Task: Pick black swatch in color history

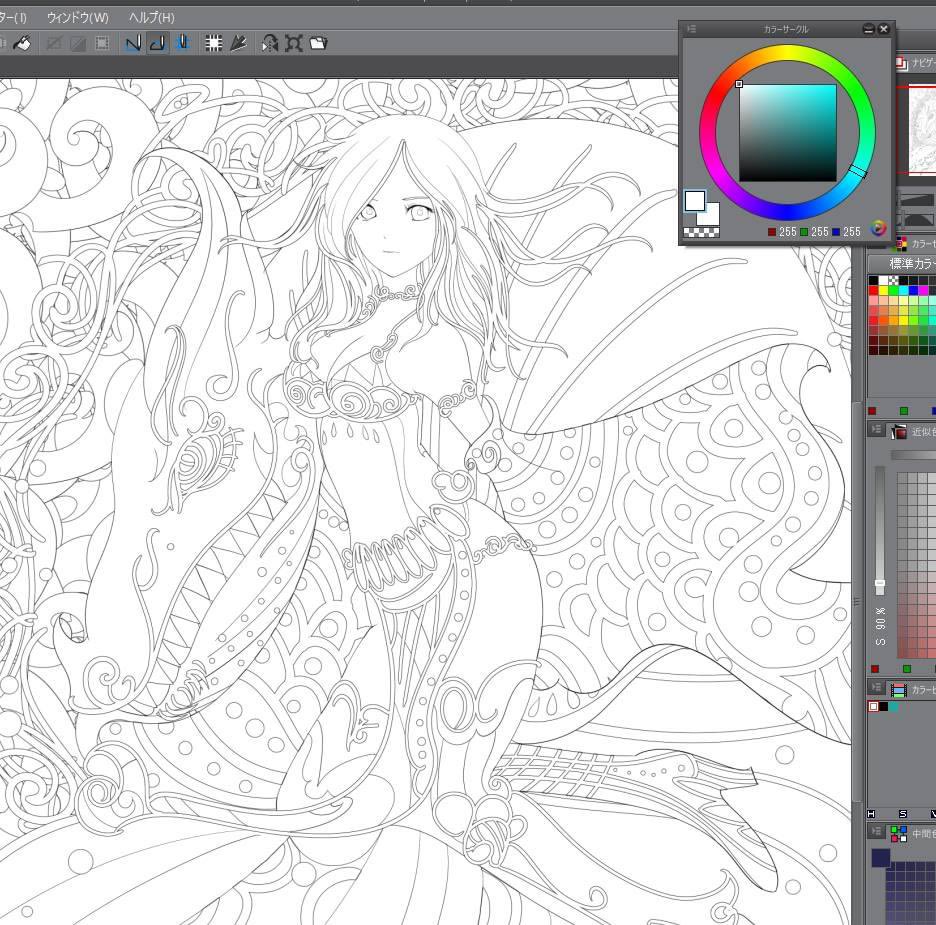Action: tap(883, 707)
